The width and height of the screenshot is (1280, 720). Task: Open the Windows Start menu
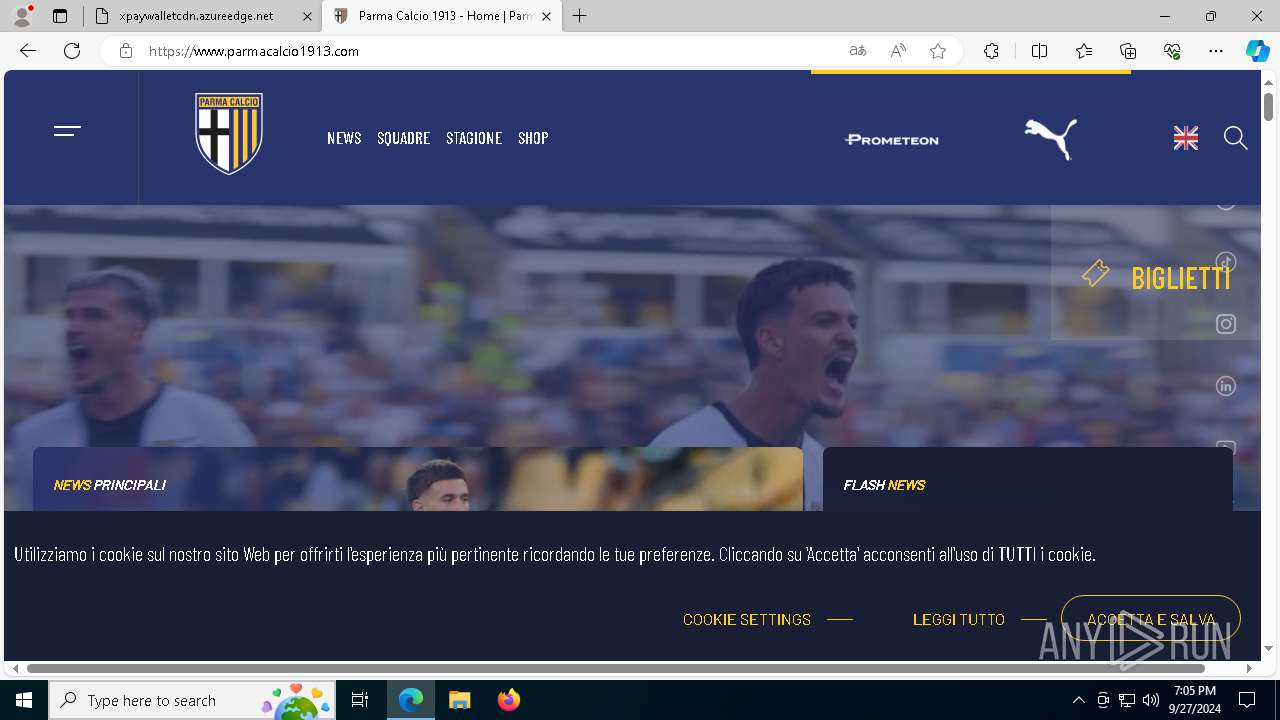click(24, 700)
